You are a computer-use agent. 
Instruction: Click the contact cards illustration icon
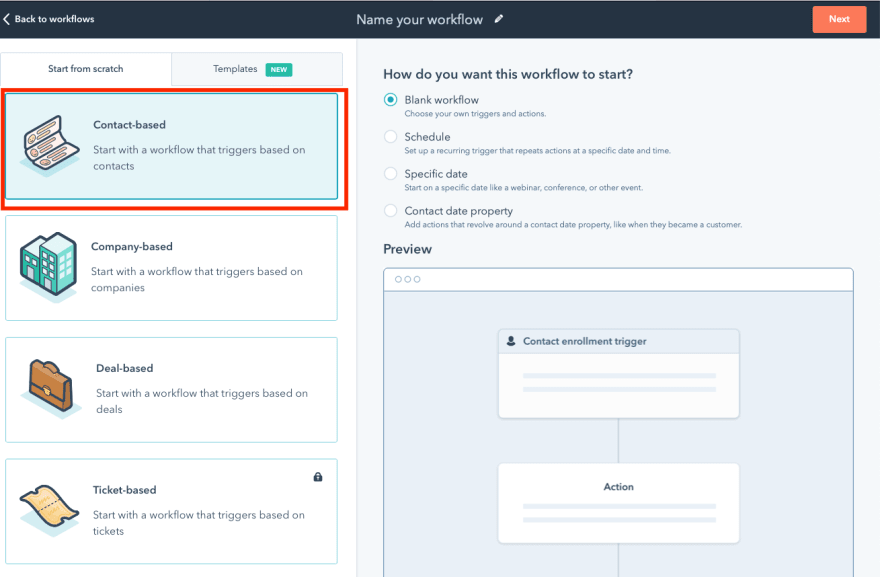point(51,145)
